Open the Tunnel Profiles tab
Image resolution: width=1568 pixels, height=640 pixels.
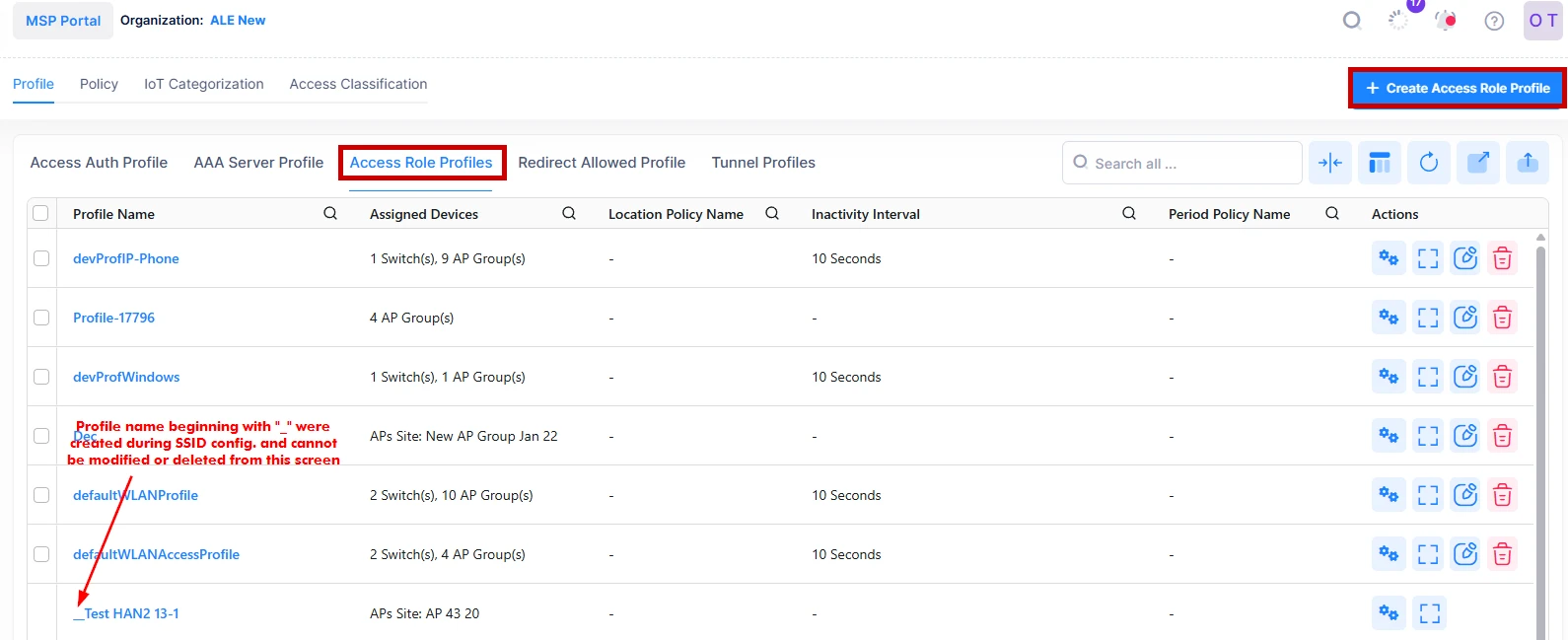point(763,163)
